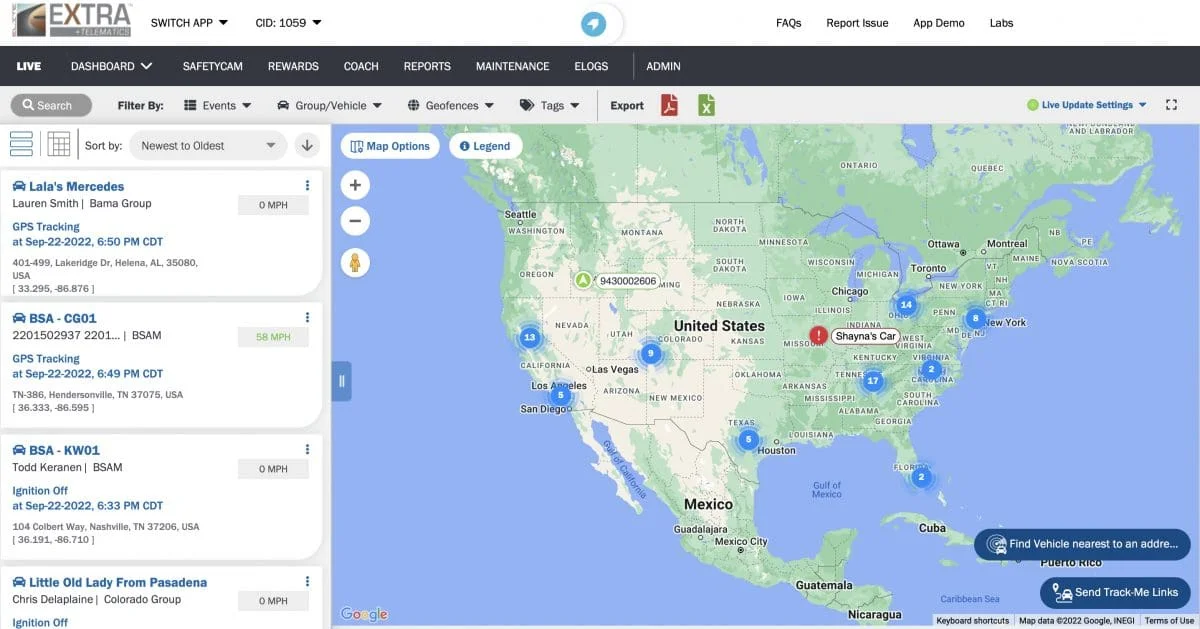Zoom in on the map
This screenshot has width=1200, height=629.
tap(355, 185)
